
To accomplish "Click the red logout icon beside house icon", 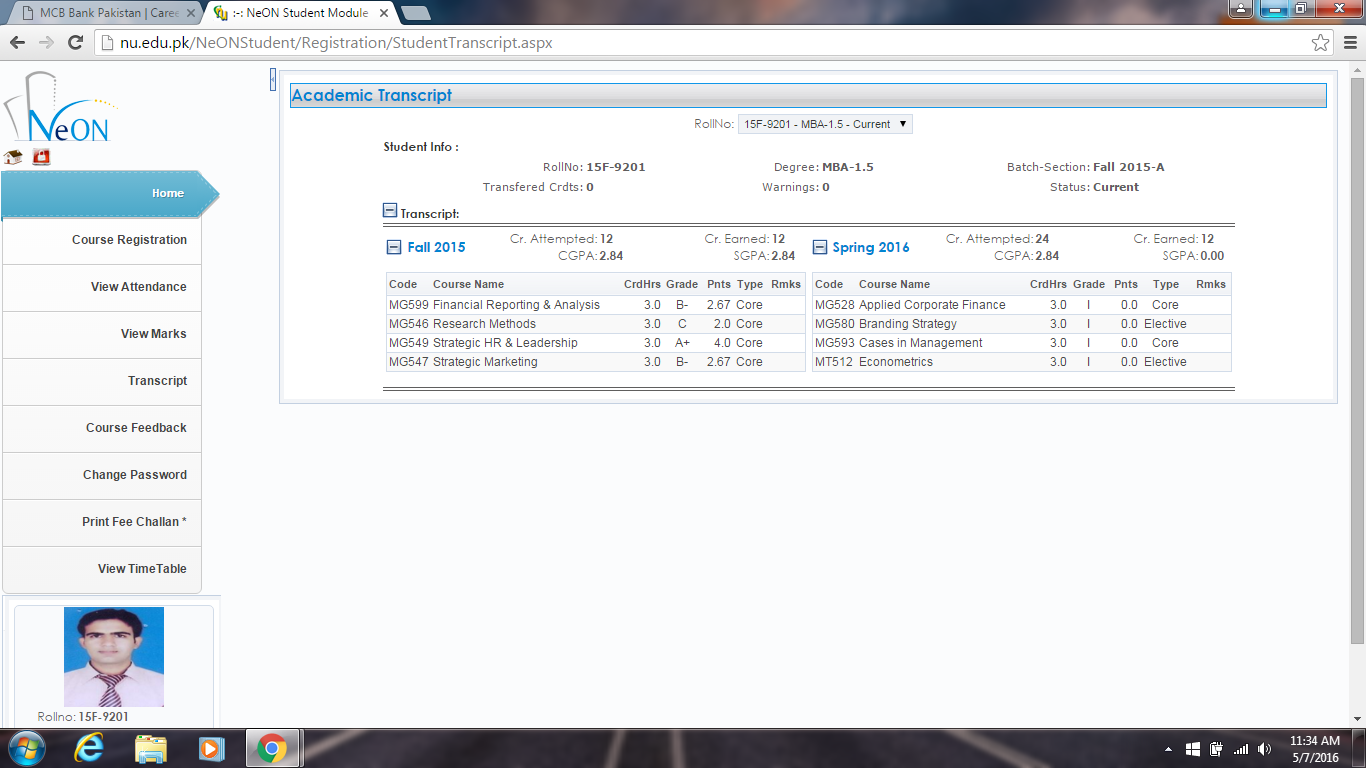I will click(41, 157).
